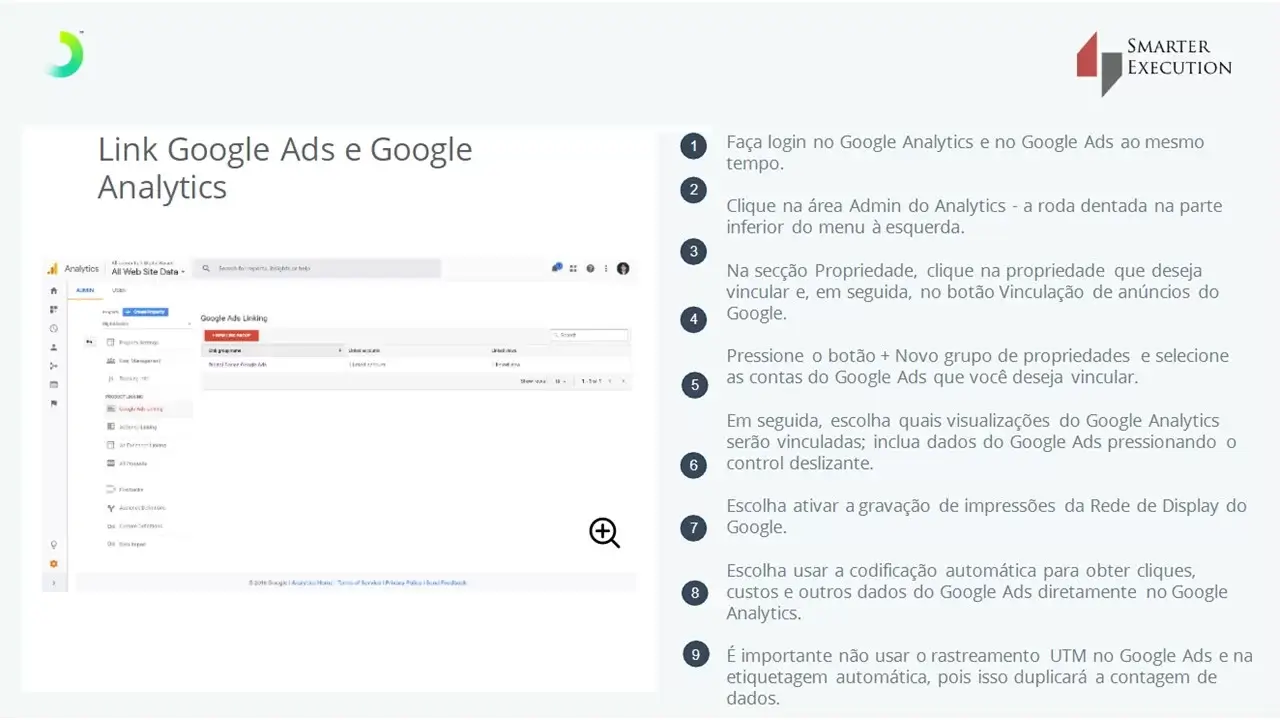The width and height of the screenshot is (1280, 720).
Task: Open the Audience person sidebar icon
Action: 54,347
